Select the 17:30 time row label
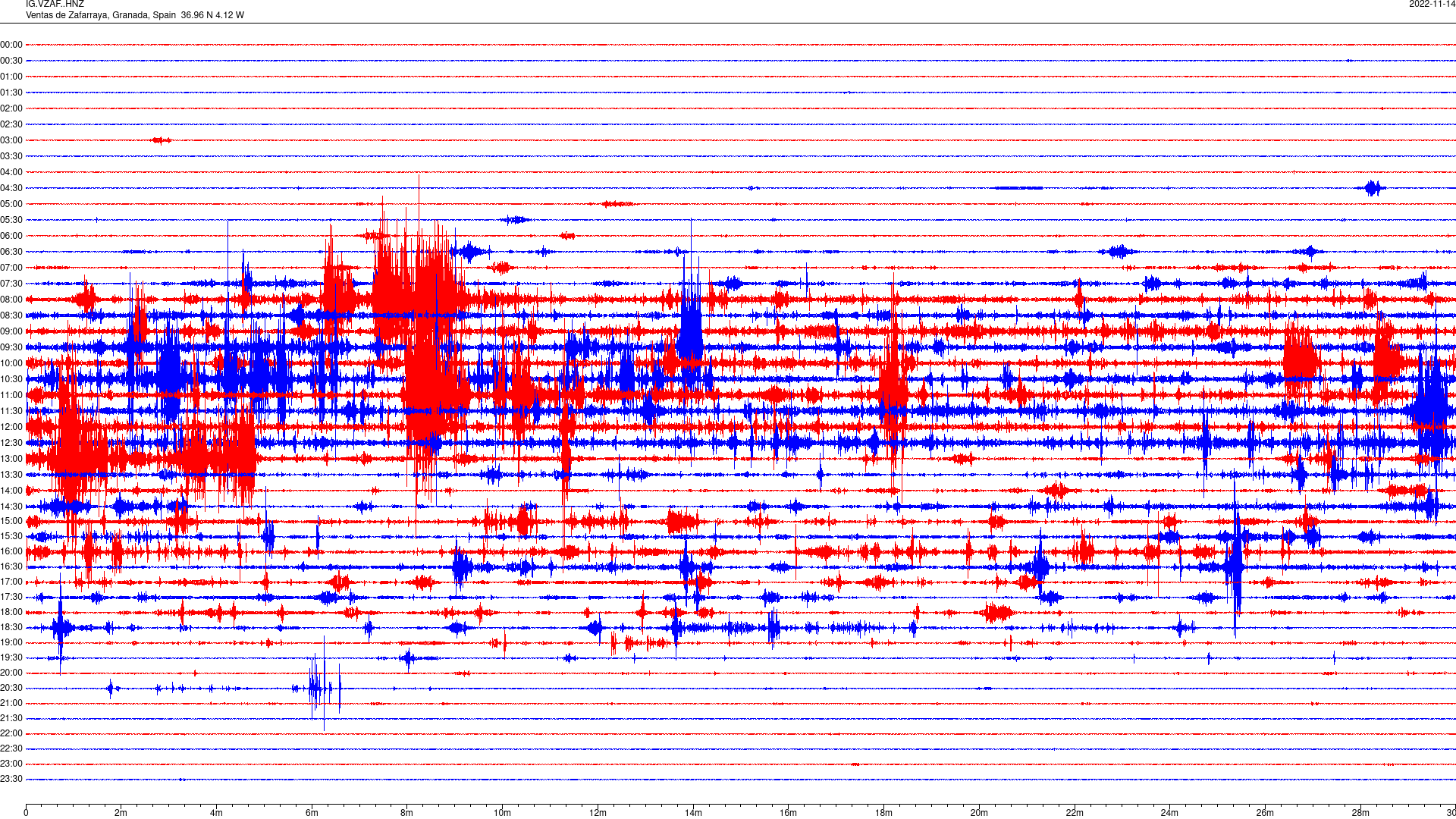Viewport: 1456px width, 819px height. pyautogui.click(x=11, y=597)
